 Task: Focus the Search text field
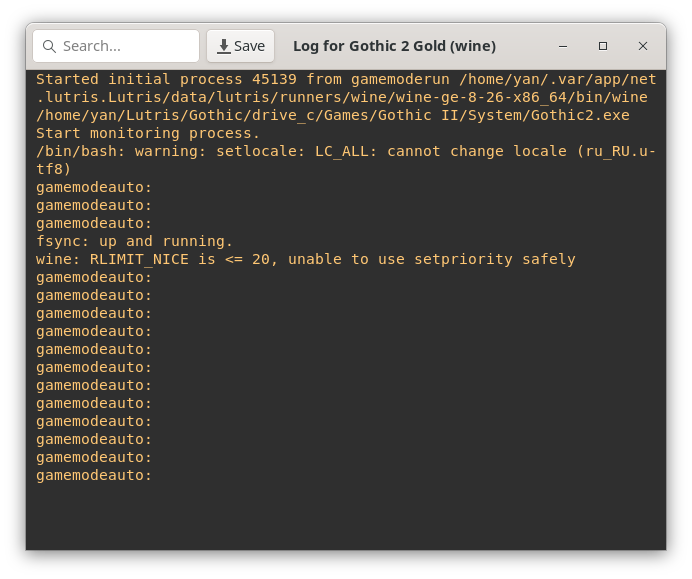coord(125,46)
